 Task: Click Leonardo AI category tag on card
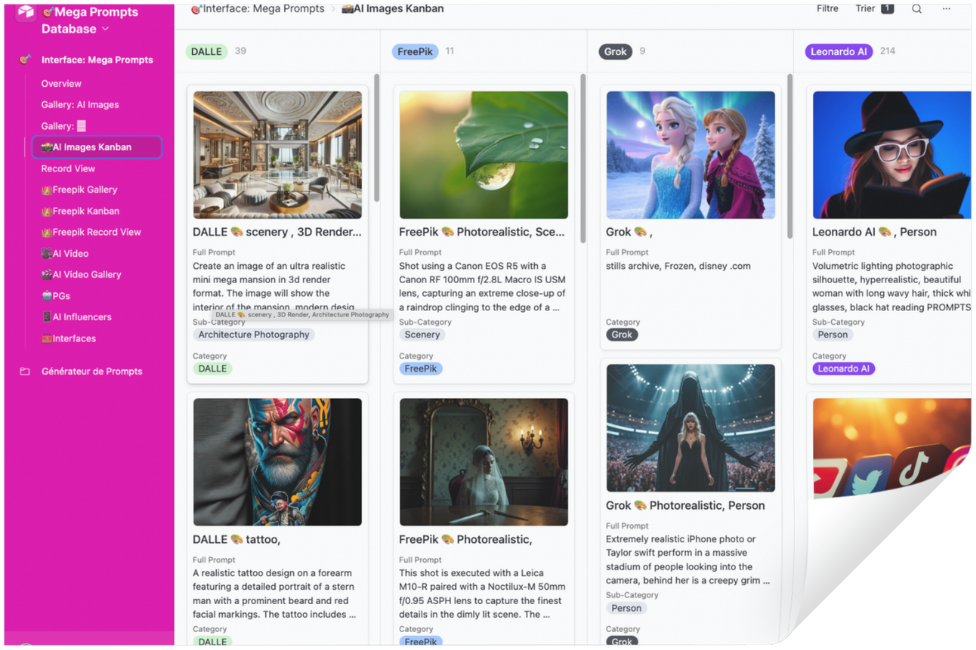(843, 369)
